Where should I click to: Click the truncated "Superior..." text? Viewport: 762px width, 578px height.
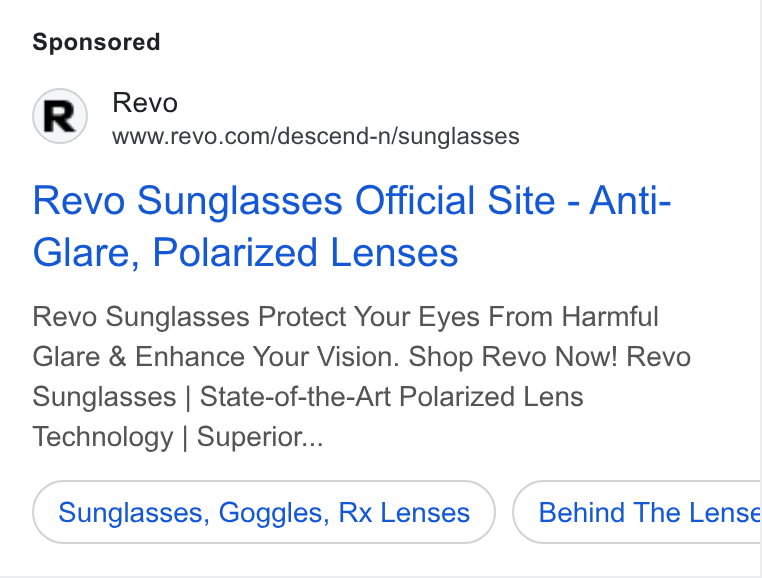(x=260, y=437)
